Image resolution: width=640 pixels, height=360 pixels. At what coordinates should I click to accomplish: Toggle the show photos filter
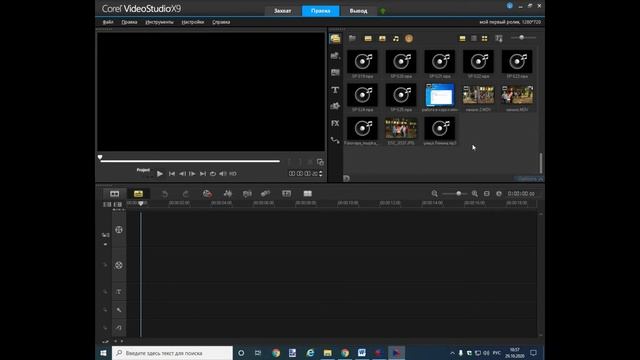click(x=382, y=38)
